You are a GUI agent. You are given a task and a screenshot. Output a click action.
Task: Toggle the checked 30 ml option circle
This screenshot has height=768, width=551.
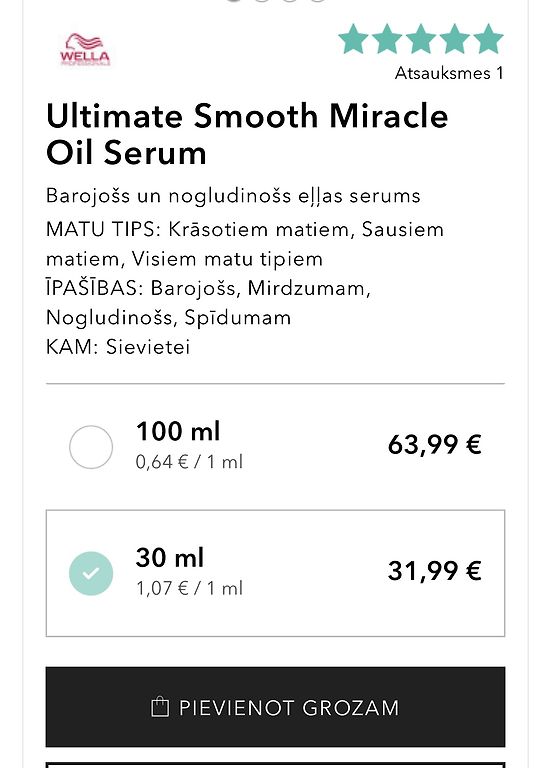pos(91,573)
